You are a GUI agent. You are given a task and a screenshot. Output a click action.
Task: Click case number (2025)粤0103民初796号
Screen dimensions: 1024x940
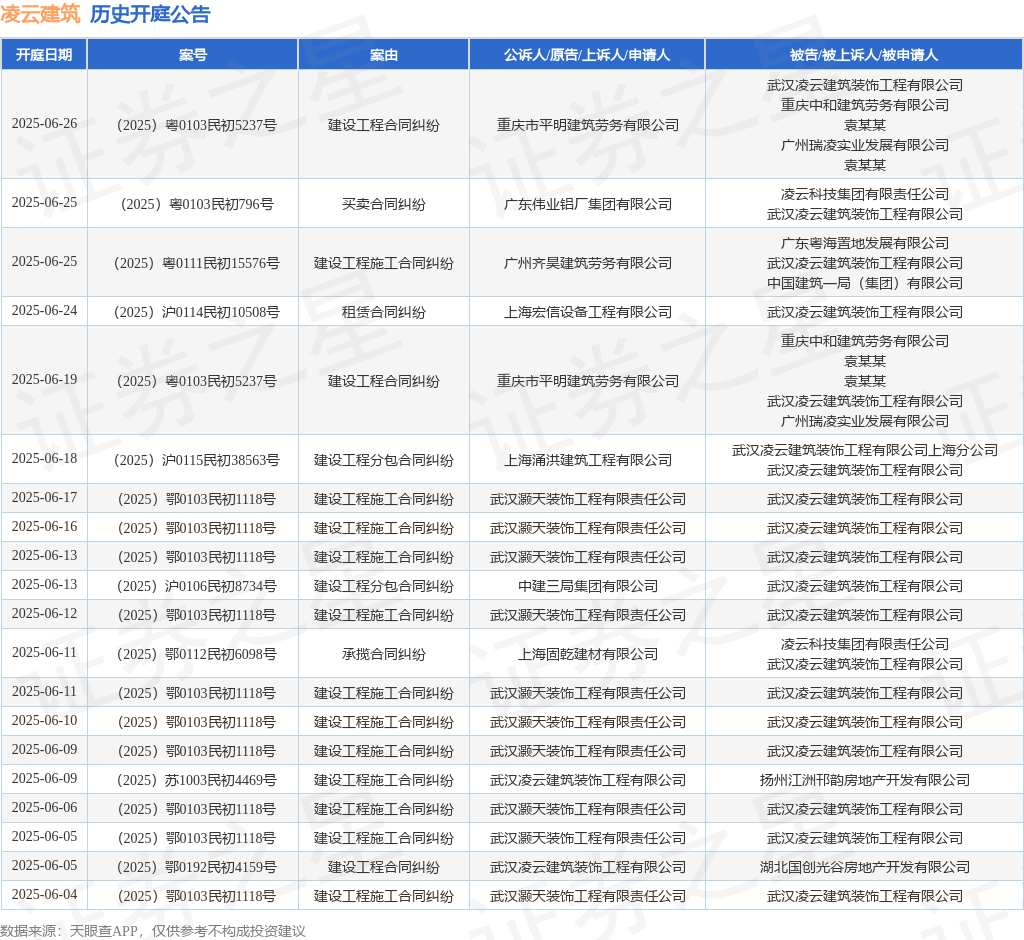[197, 204]
